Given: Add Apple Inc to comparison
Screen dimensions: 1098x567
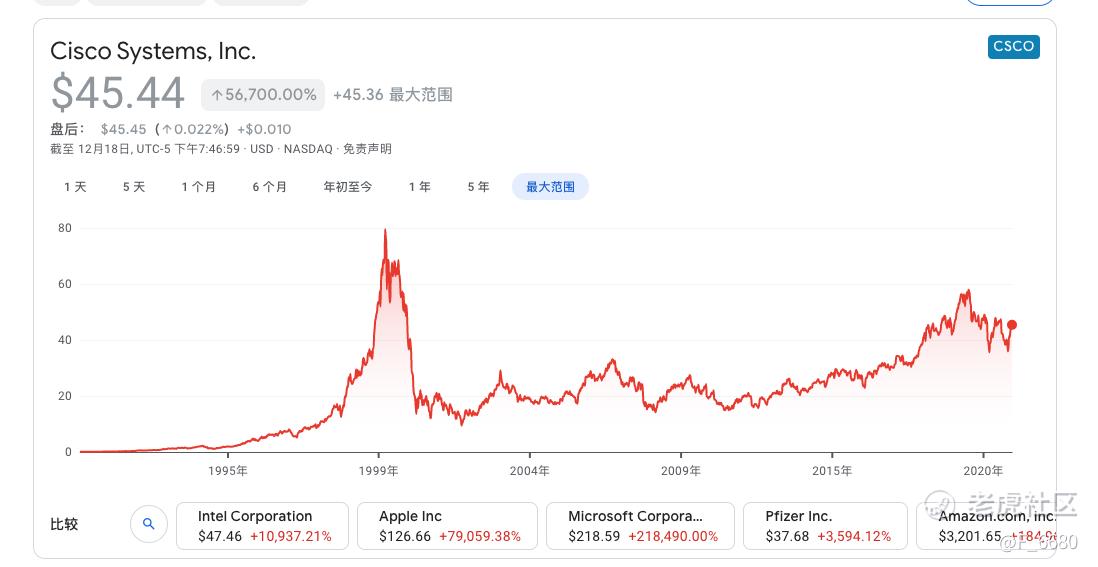Looking at the screenshot, I should click(x=447, y=526).
